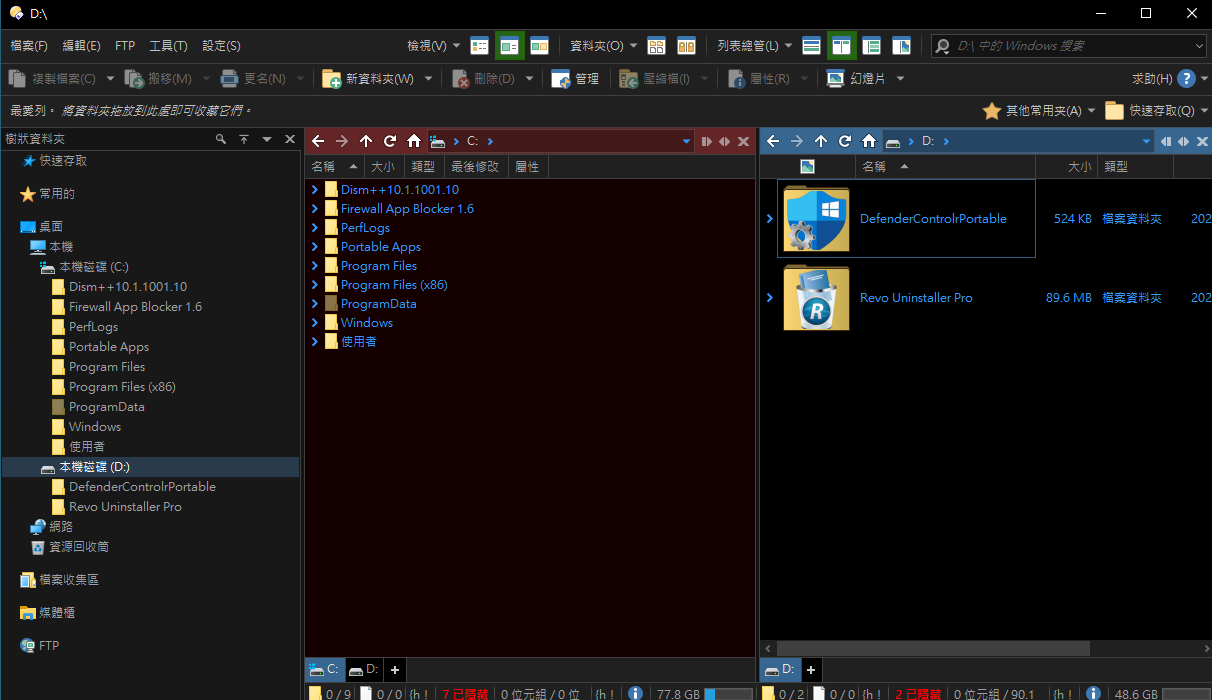Select 媒體櫃 in the tree
Viewport: 1212px width, 700px height.
[x=56, y=613]
